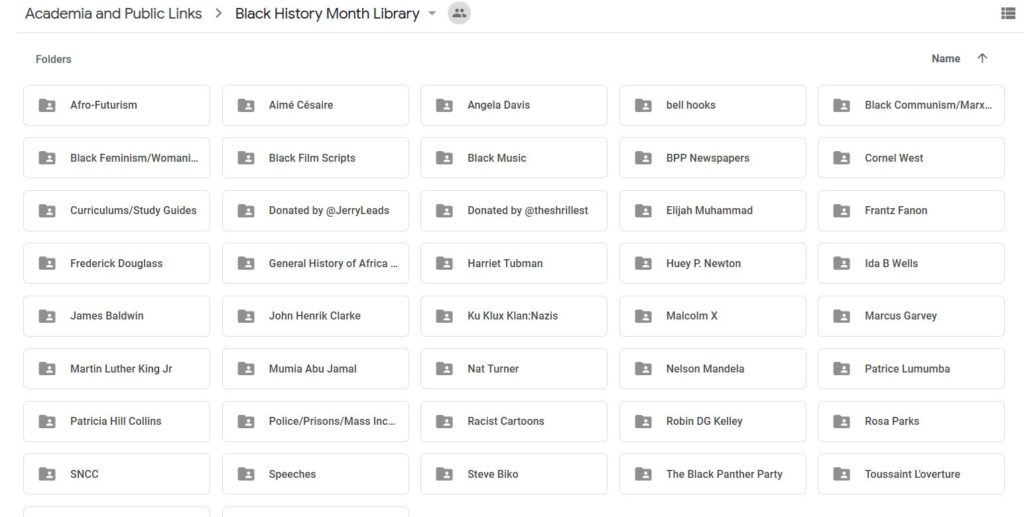
Task: Open the Speeches folder
Action: [315, 474]
